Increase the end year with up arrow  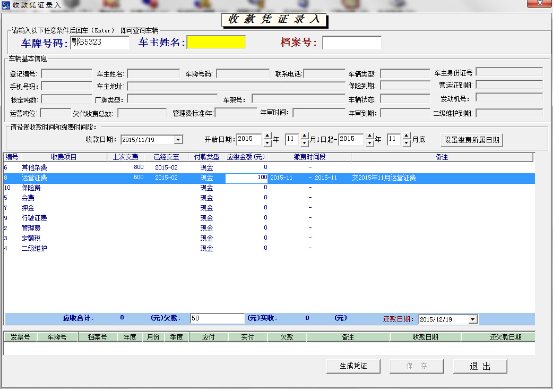point(370,136)
